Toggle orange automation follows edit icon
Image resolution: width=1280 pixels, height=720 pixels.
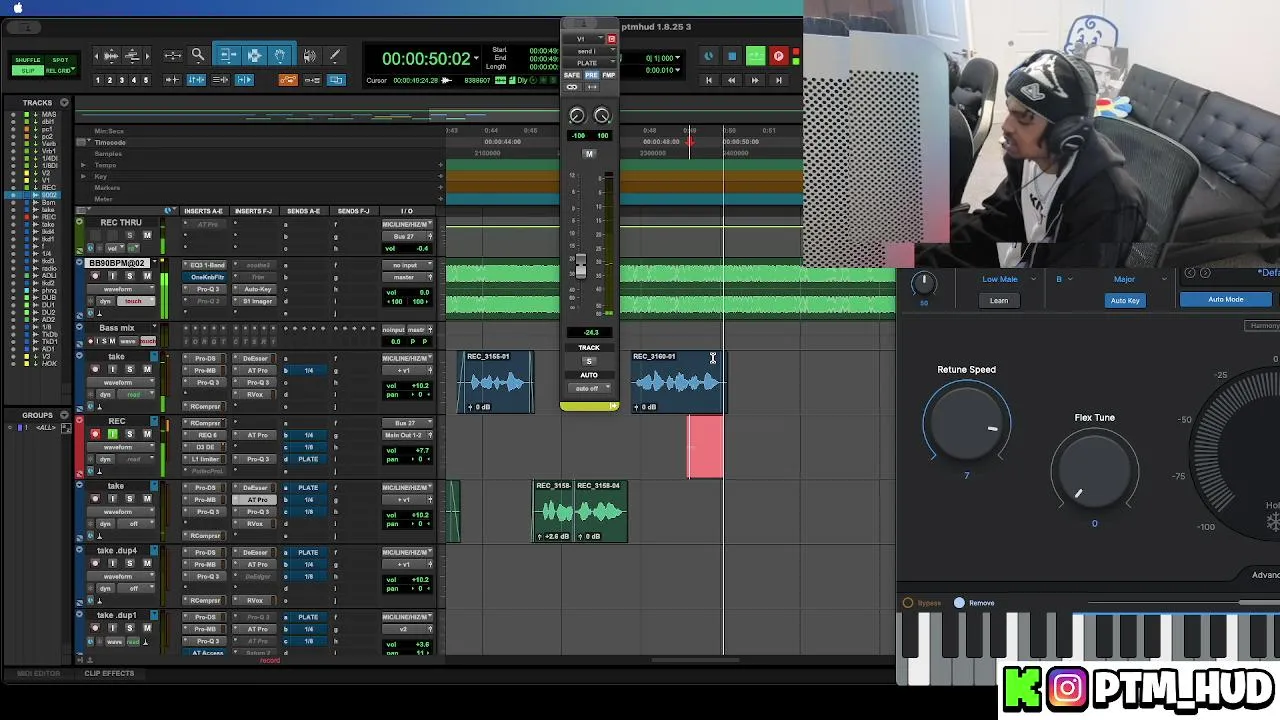point(288,80)
